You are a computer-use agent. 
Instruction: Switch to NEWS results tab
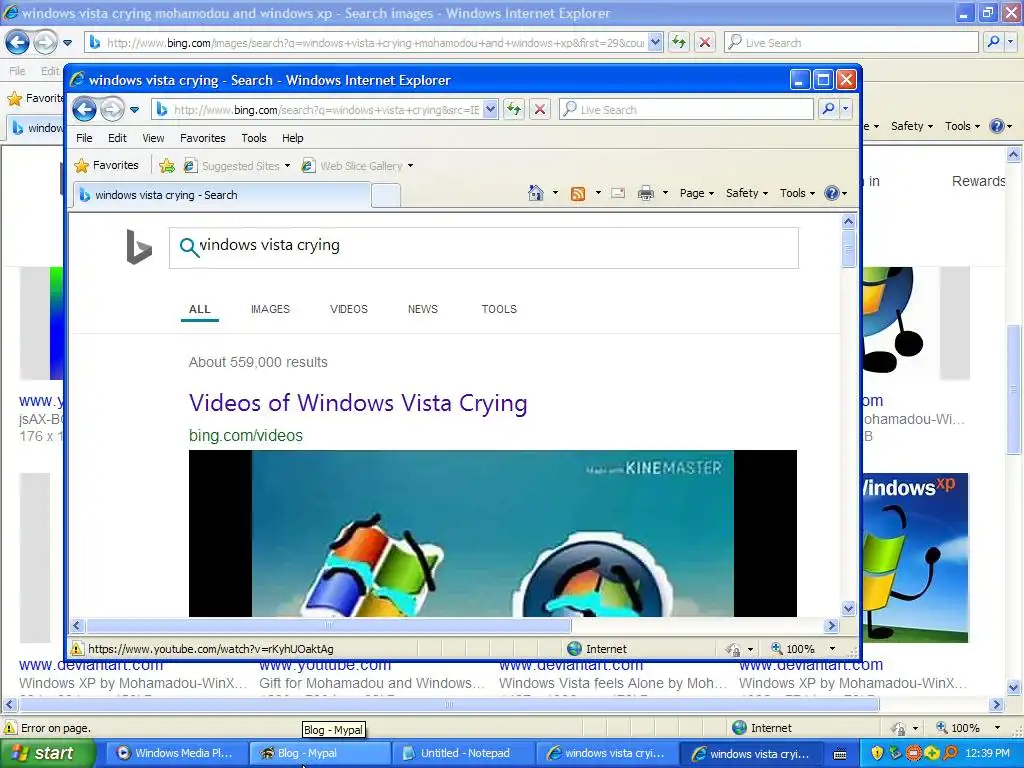423,309
